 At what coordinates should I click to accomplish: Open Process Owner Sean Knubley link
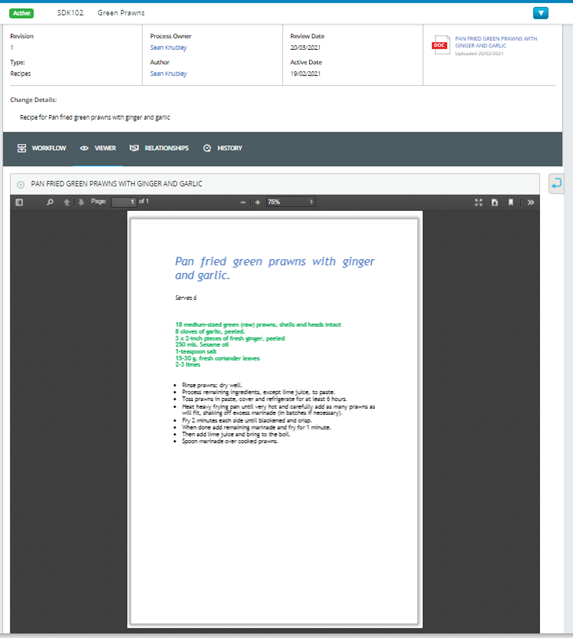coord(168,48)
